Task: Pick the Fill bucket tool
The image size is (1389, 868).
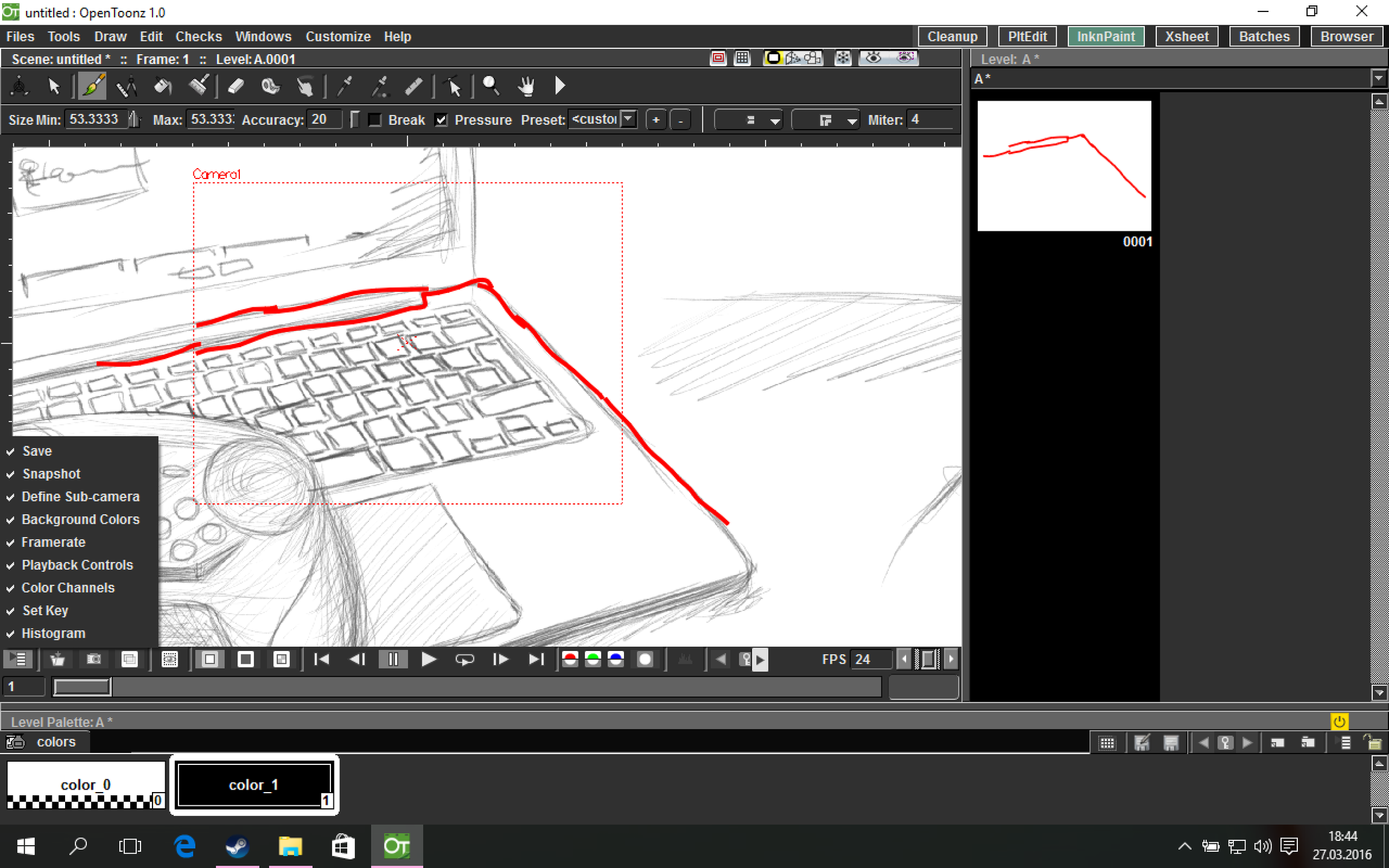Action: coord(162,86)
